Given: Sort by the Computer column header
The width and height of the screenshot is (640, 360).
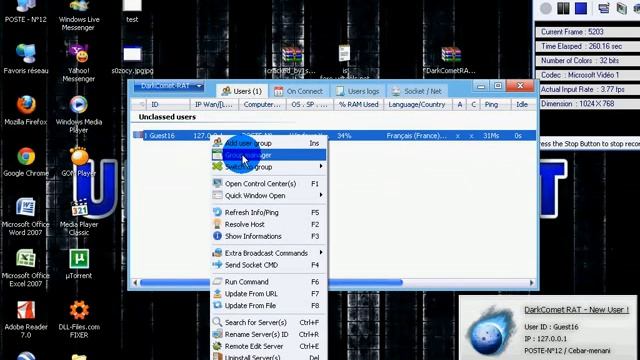Looking at the screenshot, I should 262,104.
